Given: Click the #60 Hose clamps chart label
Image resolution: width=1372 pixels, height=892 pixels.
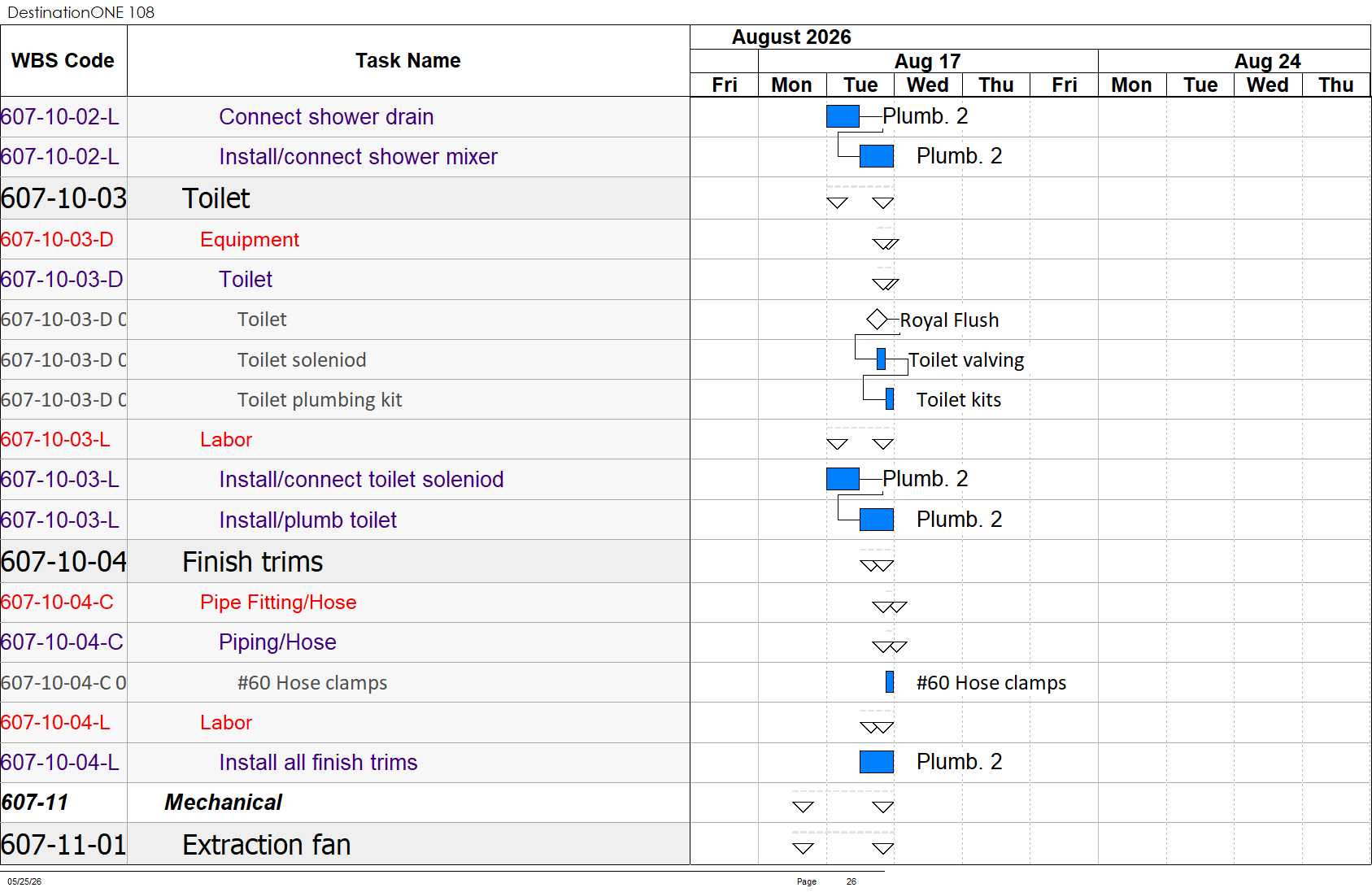Looking at the screenshot, I should coord(991,683).
